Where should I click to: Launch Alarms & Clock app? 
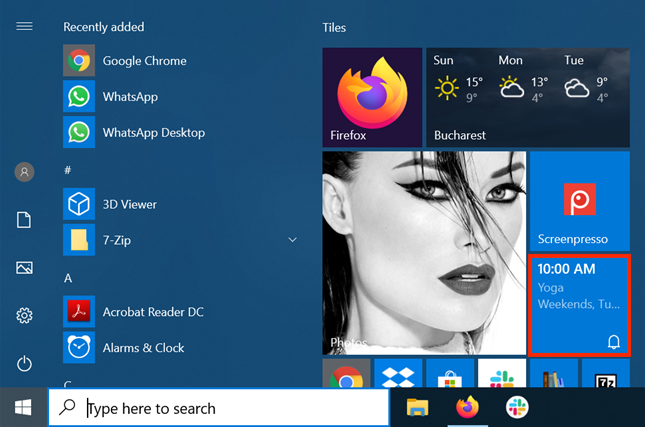[181, 348]
